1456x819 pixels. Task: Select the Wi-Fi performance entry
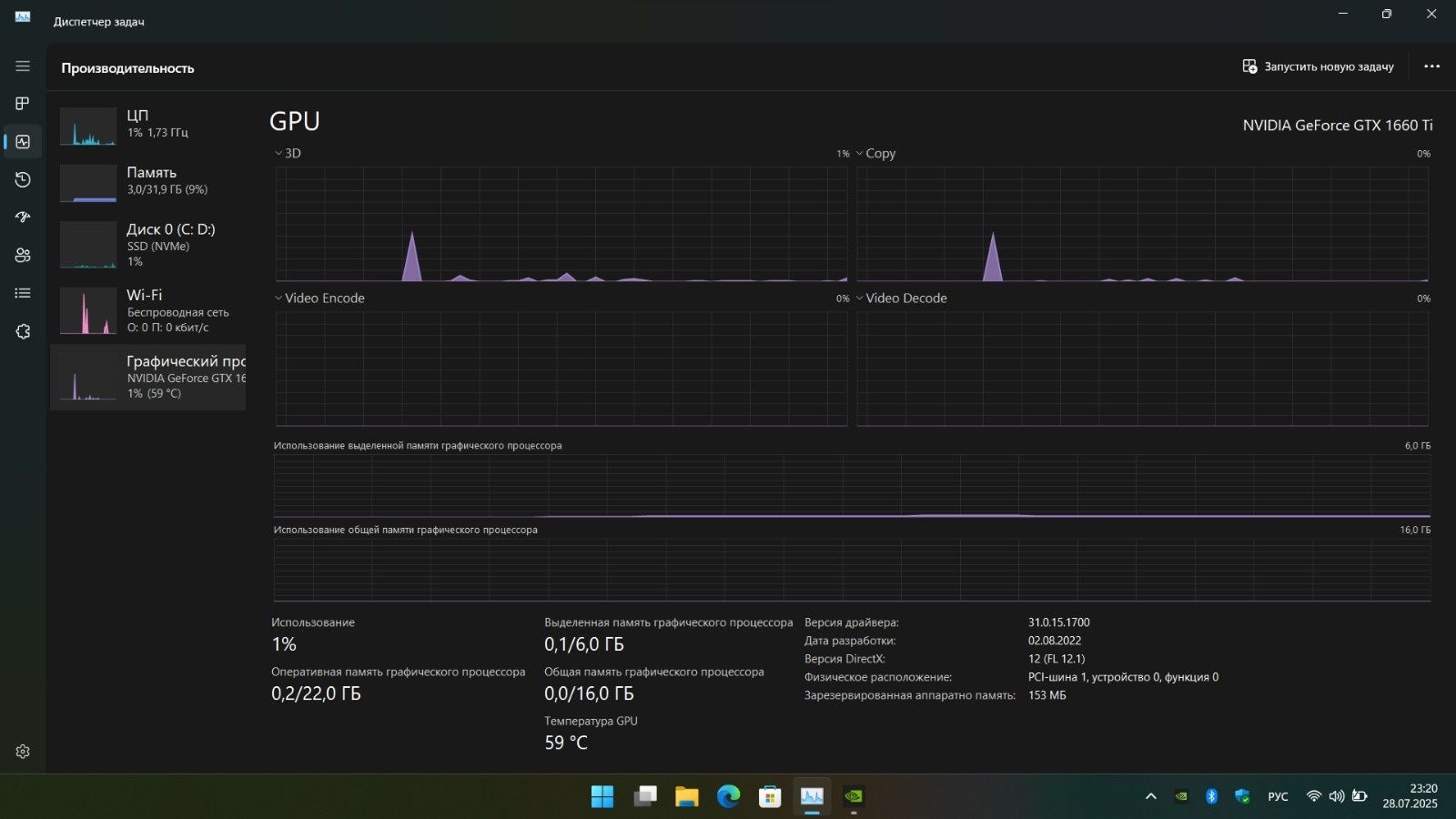[147, 310]
